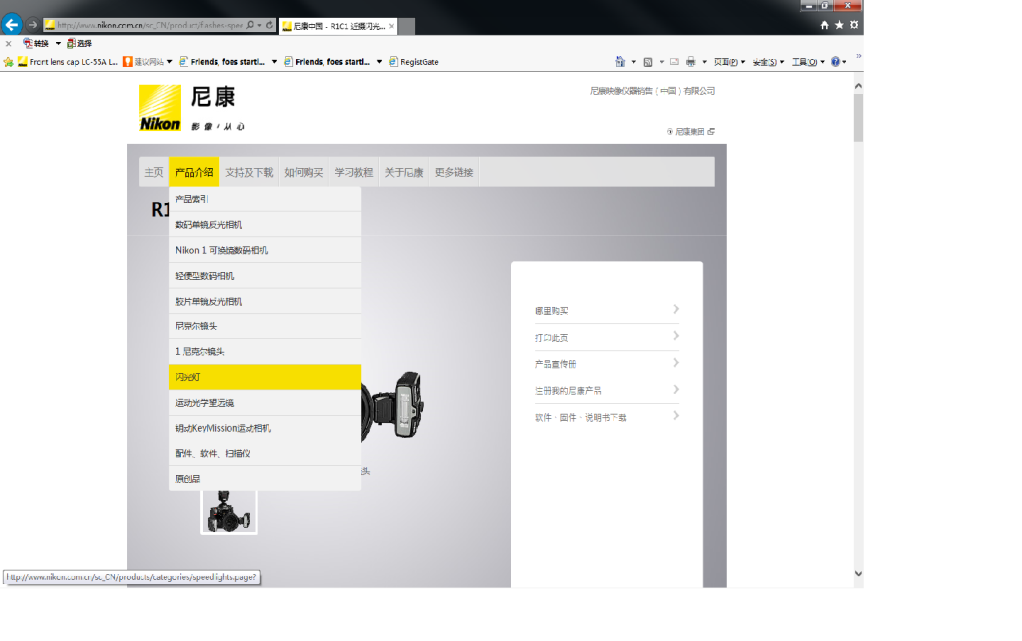This screenshot has height=641, width=1022.
Task: Select the 支持及下载 navigation tab
Action: click(x=249, y=172)
